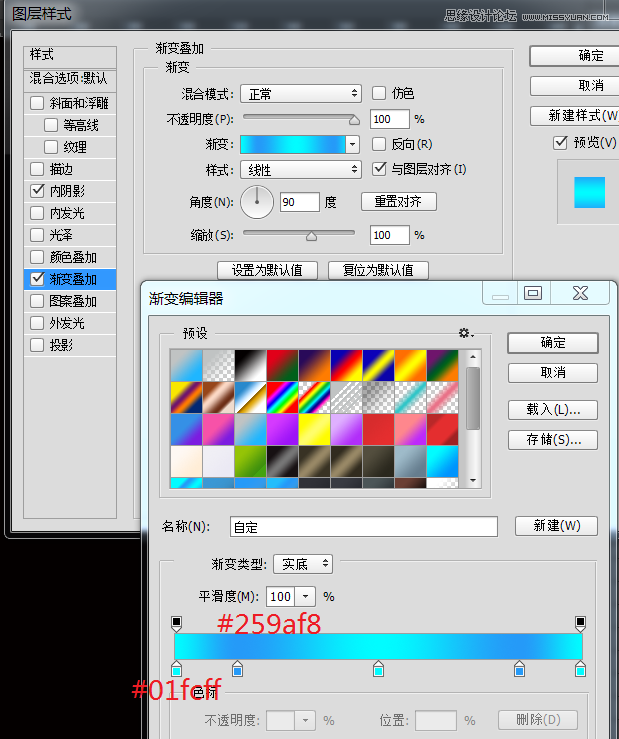Click the 缩放 input field showing 100
Screen dimensions: 619x739
389,235
